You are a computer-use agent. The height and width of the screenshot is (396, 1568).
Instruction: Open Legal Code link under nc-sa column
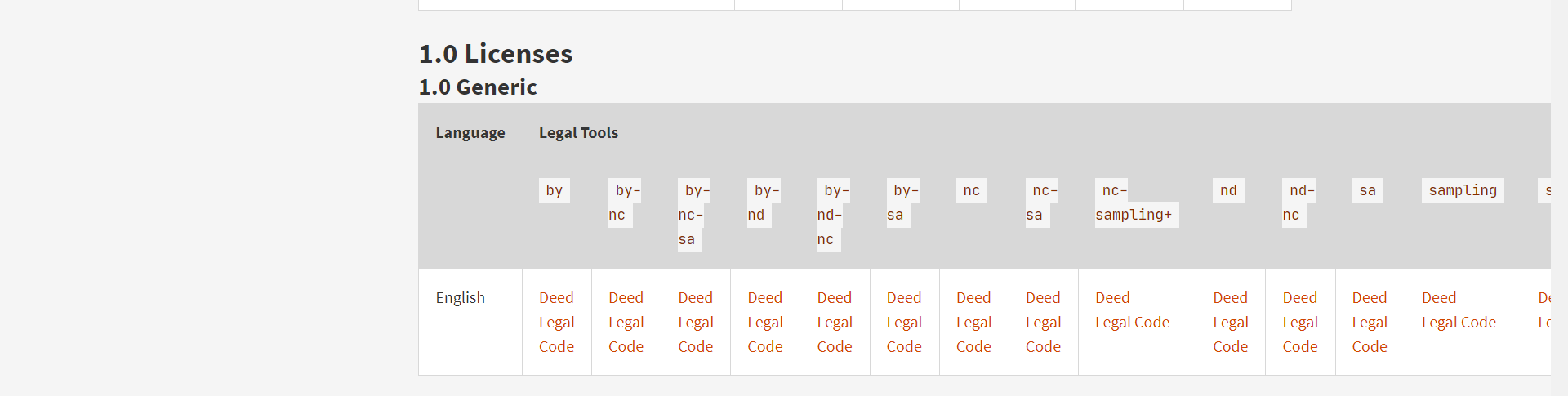click(1044, 335)
